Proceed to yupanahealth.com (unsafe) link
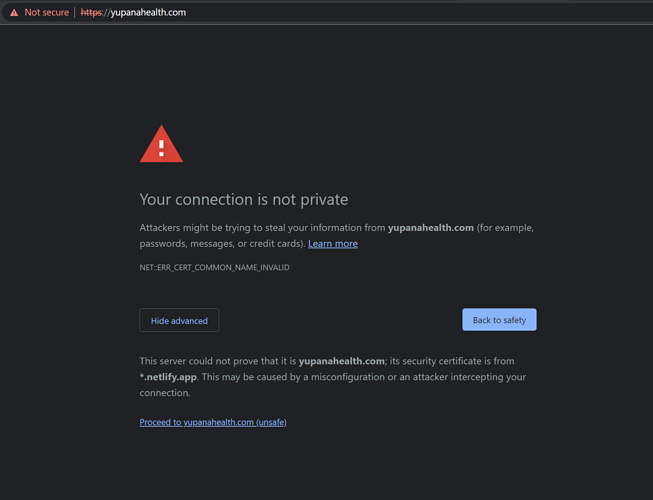The width and height of the screenshot is (653, 500). (x=213, y=422)
